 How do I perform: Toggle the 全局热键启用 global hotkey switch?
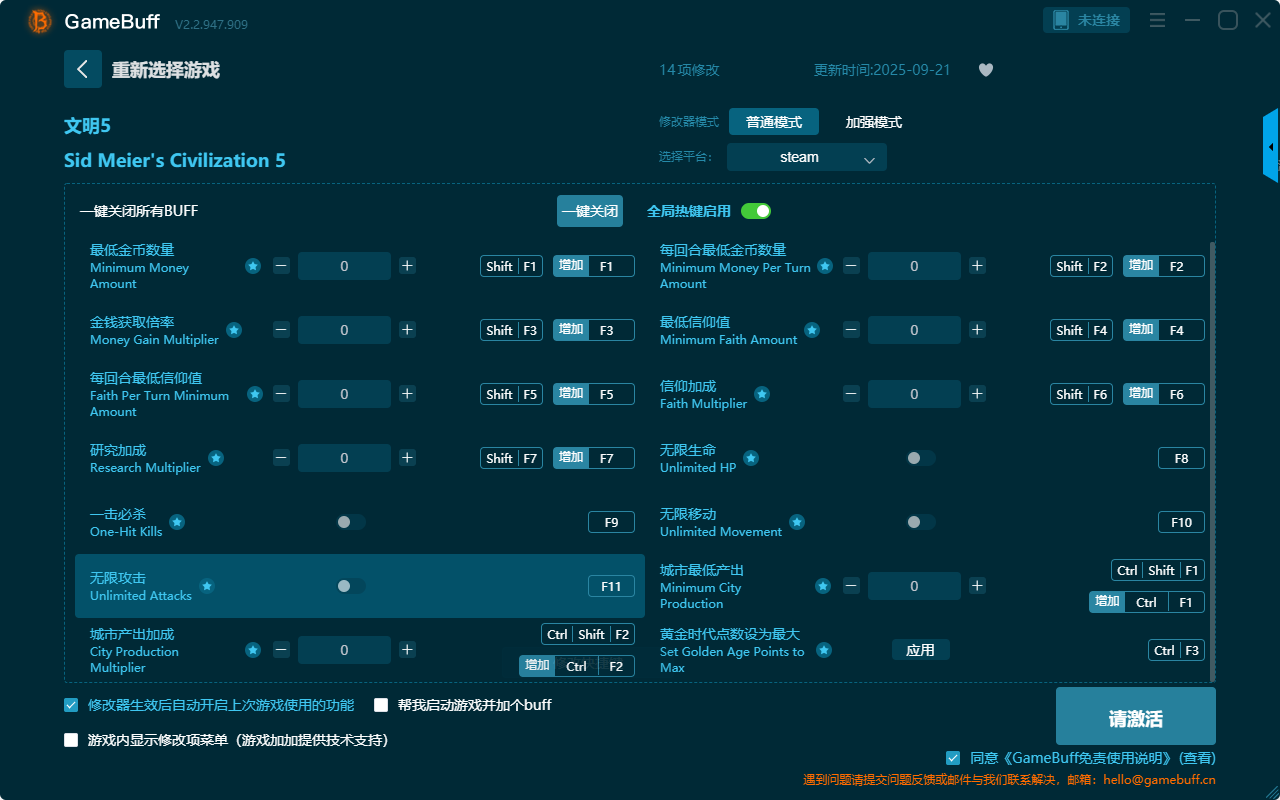(756, 211)
